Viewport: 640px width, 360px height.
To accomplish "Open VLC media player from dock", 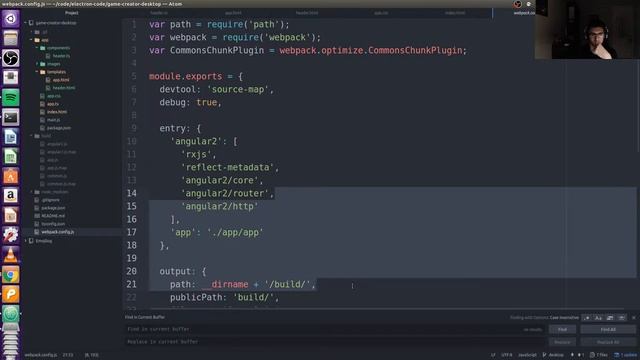I will tap(11, 255).
